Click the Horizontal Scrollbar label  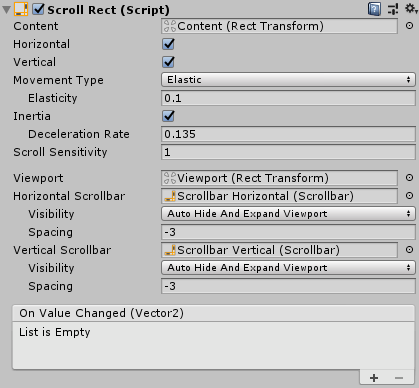(x=69, y=196)
